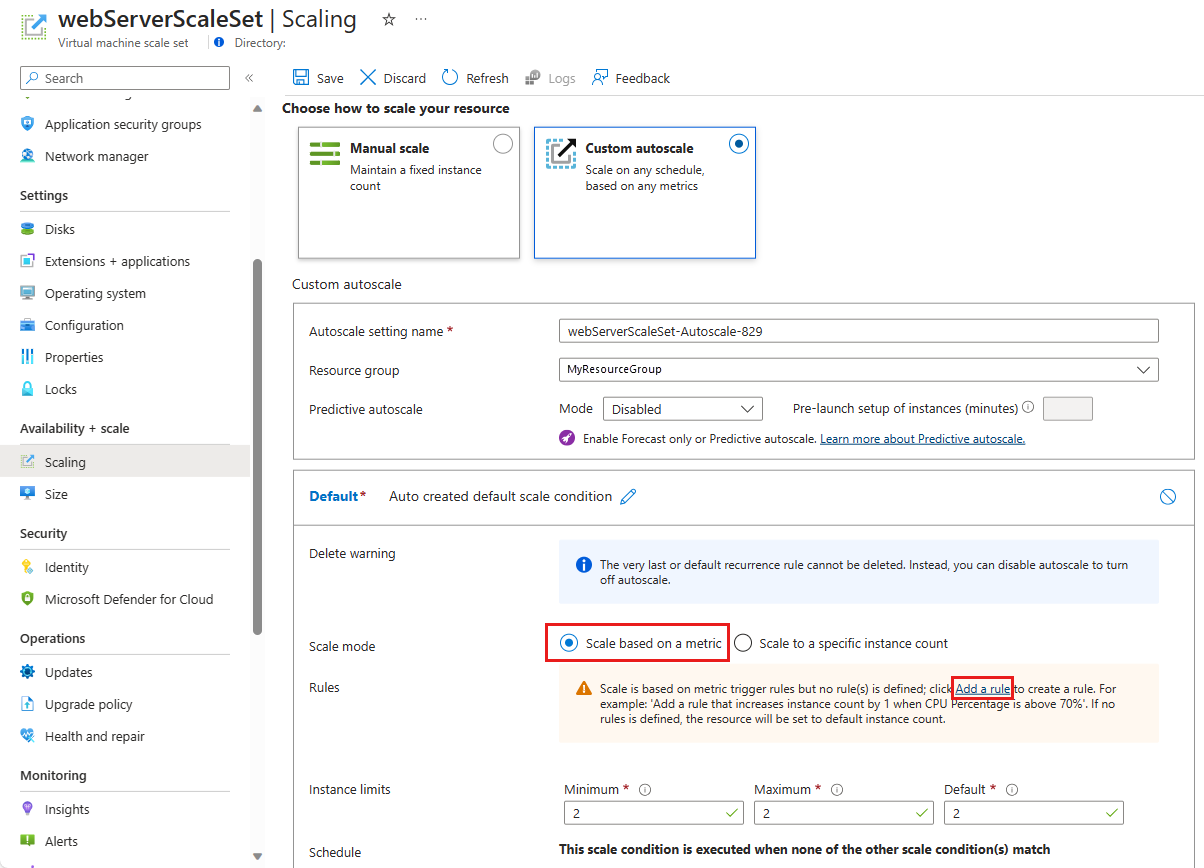
Task: Click the Configuration icon in sidebar
Action: [x=27, y=325]
